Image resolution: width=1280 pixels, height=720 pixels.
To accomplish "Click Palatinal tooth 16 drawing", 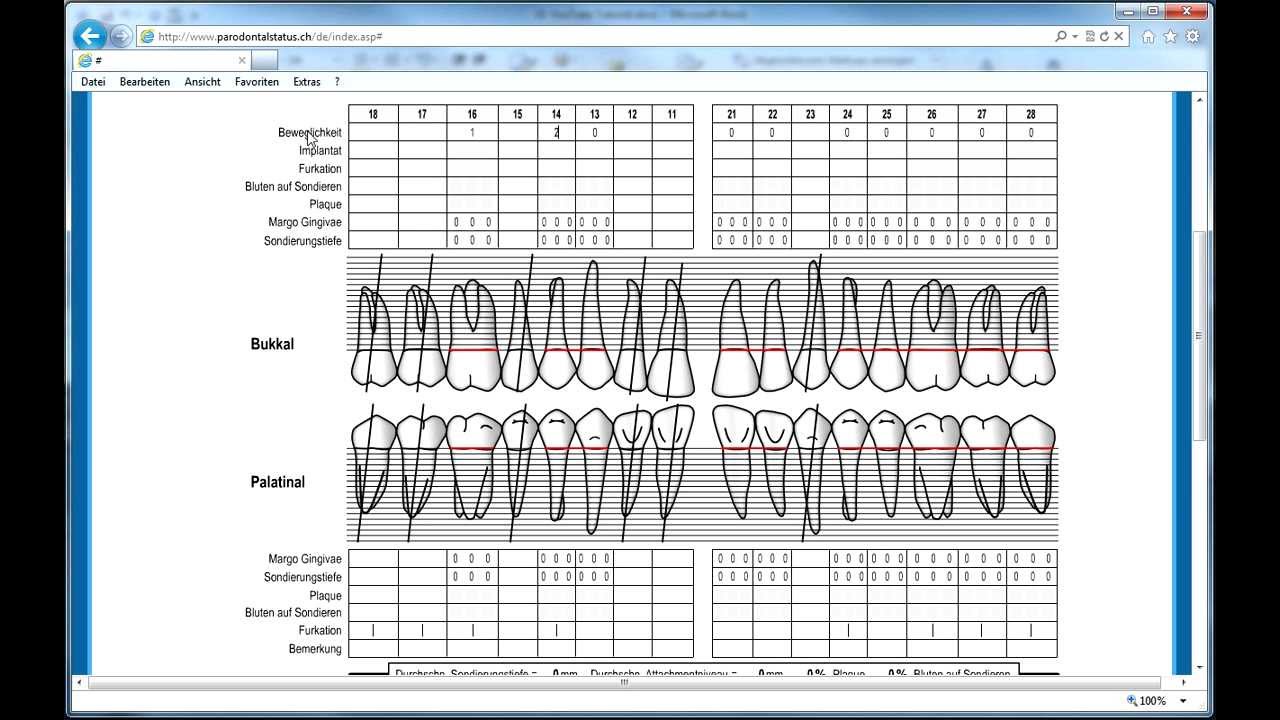I will pyautogui.click(x=474, y=465).
